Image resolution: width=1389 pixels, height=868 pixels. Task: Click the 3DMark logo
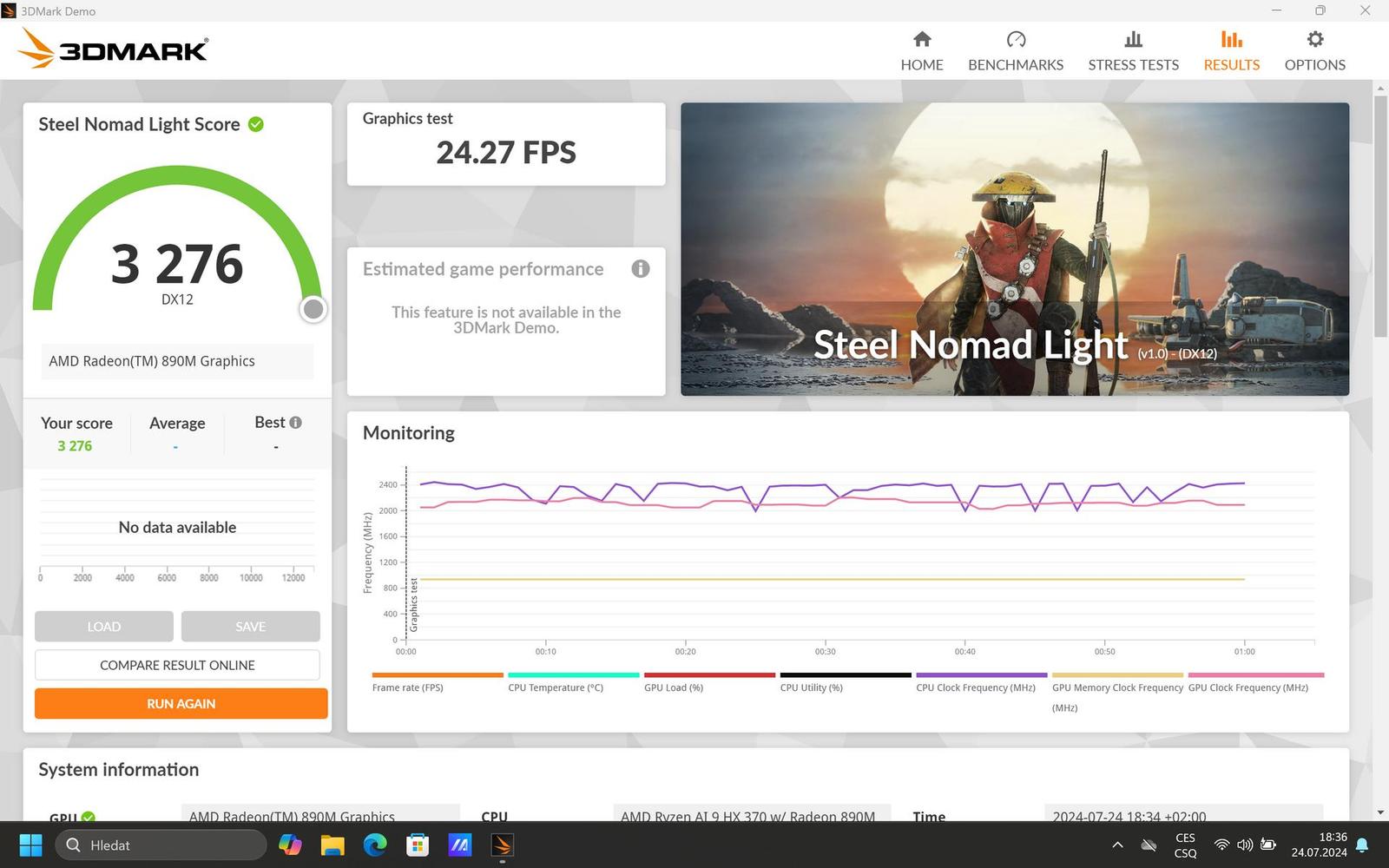[113, 48]
